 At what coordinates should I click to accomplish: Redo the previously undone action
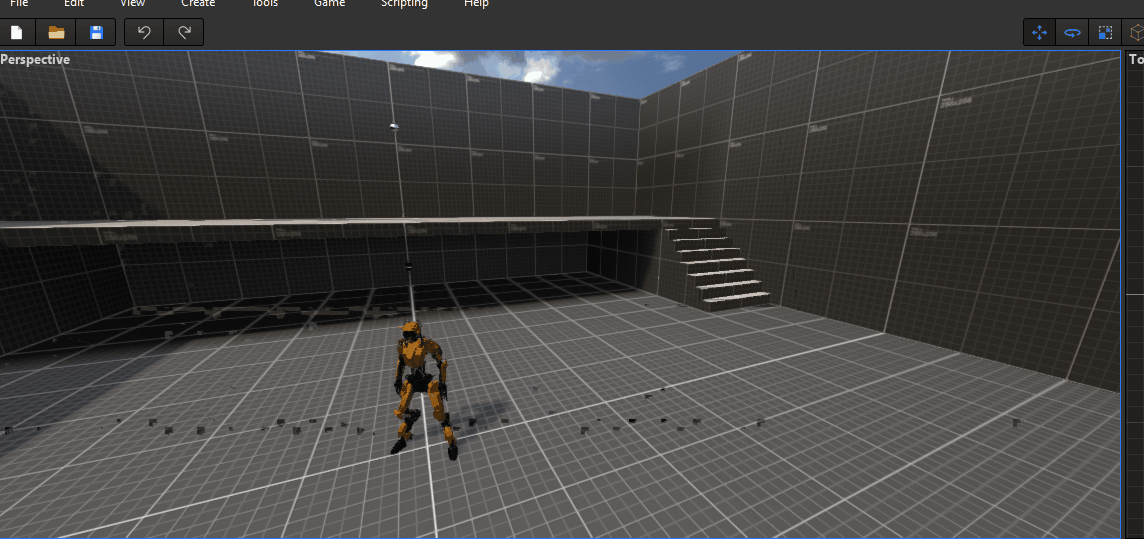click(184, 33)
